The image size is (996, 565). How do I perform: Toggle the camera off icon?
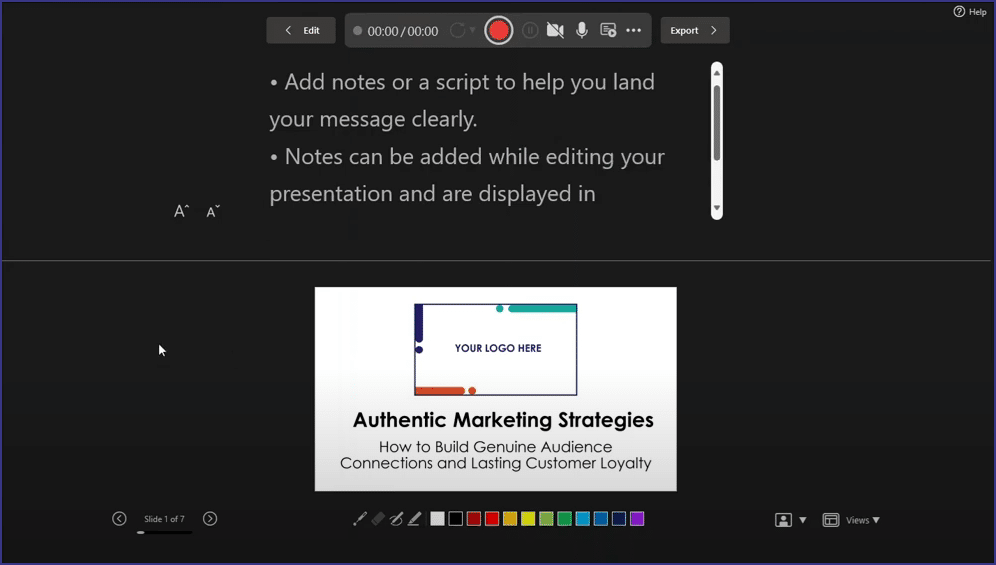(x=555, y=31)
